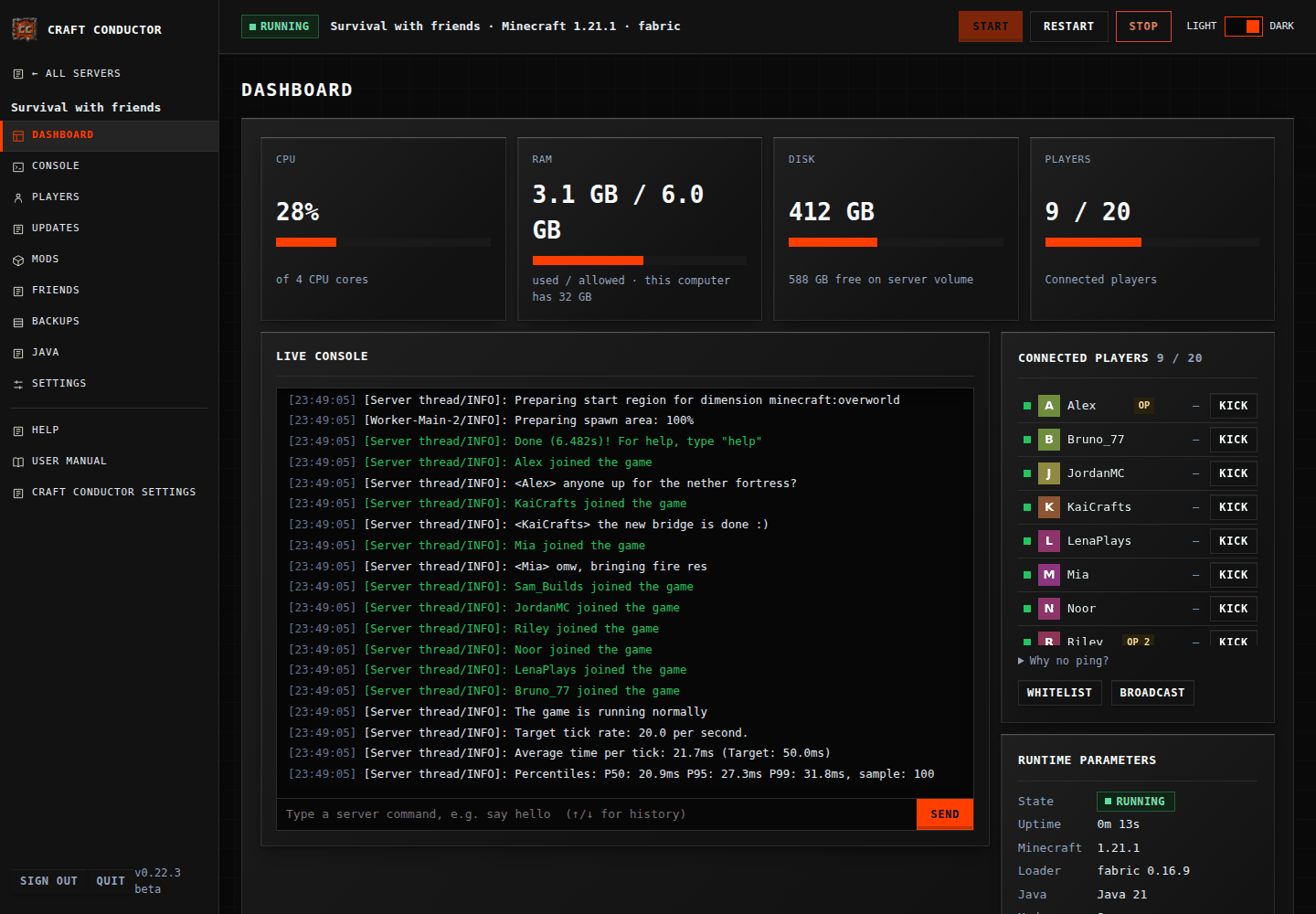Click the All Servers list icon

18,73
